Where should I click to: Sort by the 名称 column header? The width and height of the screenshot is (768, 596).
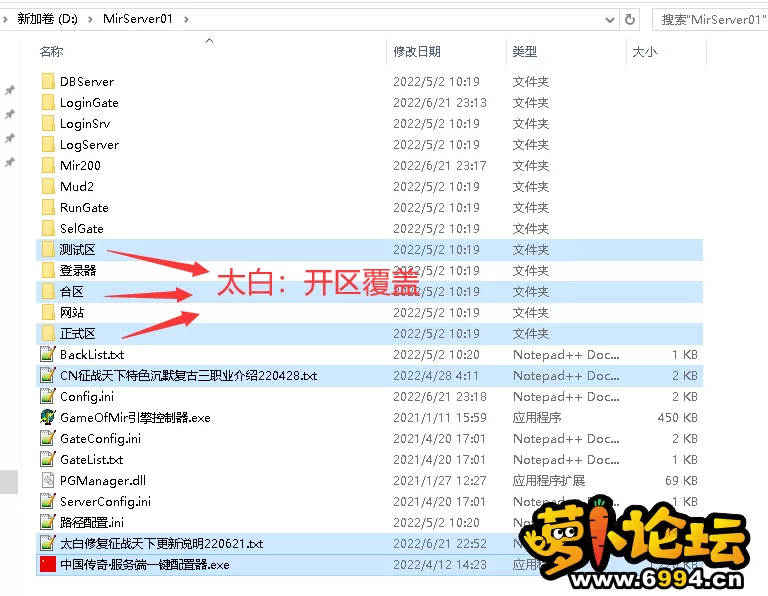(x=51, y=51)
